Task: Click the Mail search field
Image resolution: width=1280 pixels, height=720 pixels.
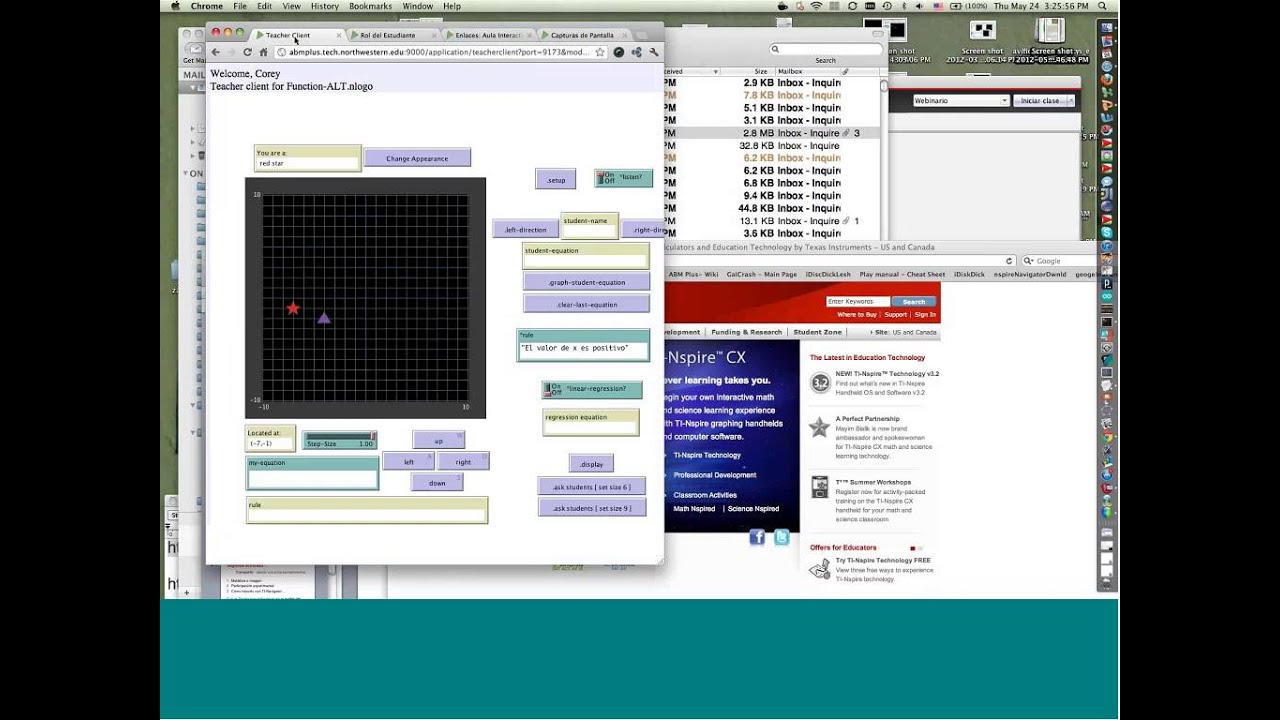Action: (x=825, y=48)
